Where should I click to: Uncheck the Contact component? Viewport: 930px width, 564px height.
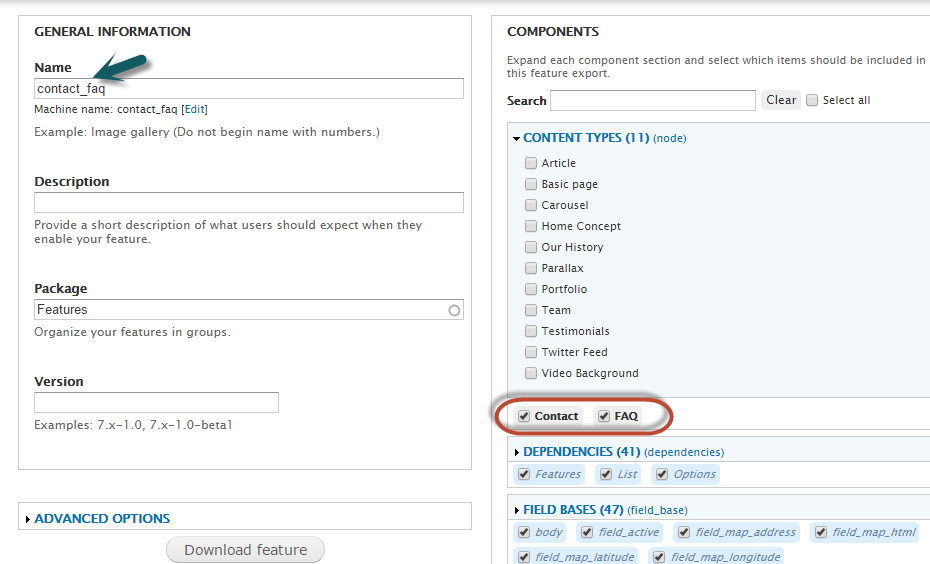click(x=523, y=416)
